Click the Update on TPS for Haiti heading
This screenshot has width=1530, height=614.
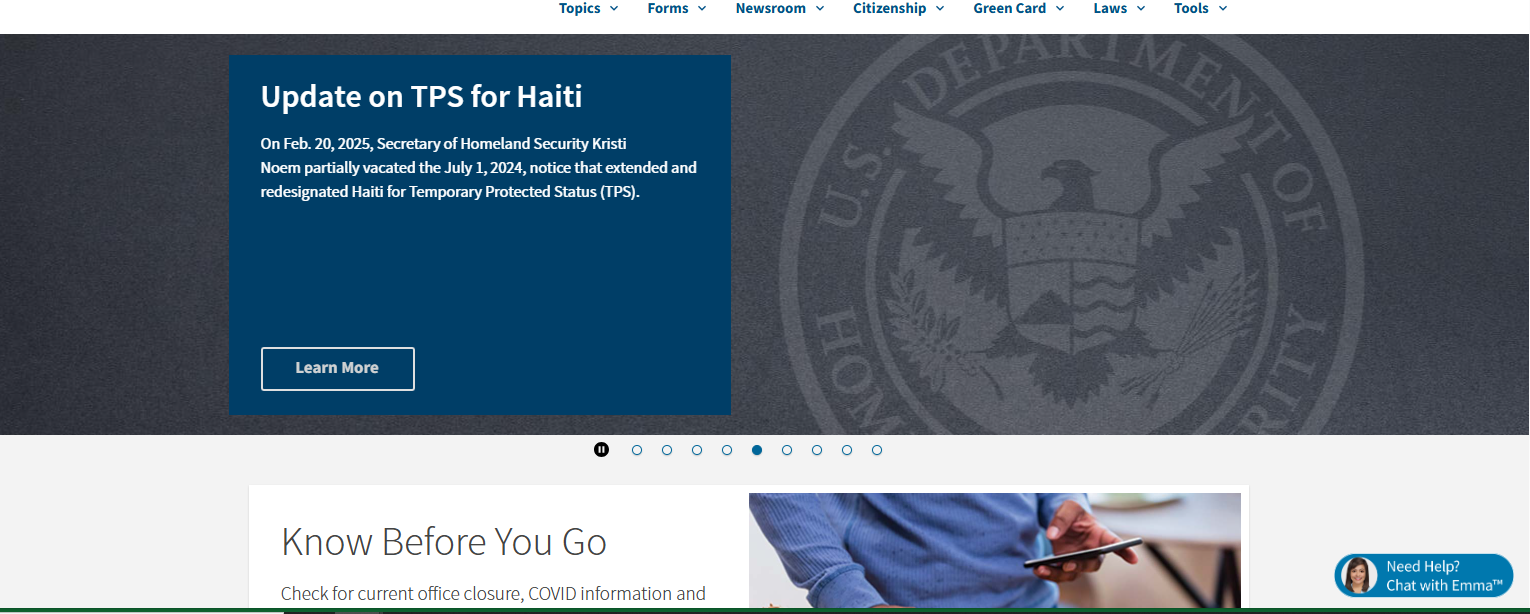[x=421, y=97]
